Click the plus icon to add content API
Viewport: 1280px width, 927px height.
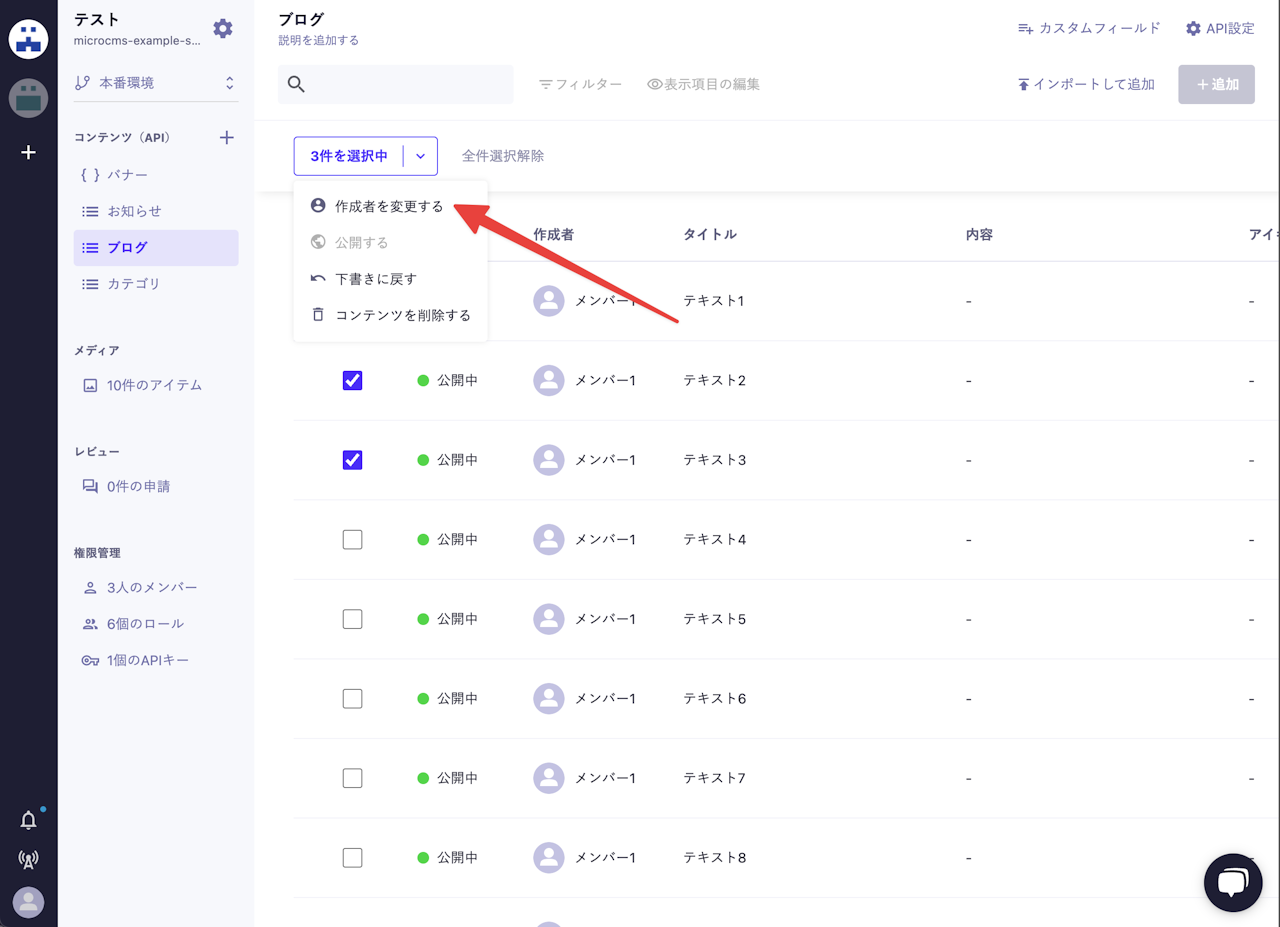click(226, 138)
